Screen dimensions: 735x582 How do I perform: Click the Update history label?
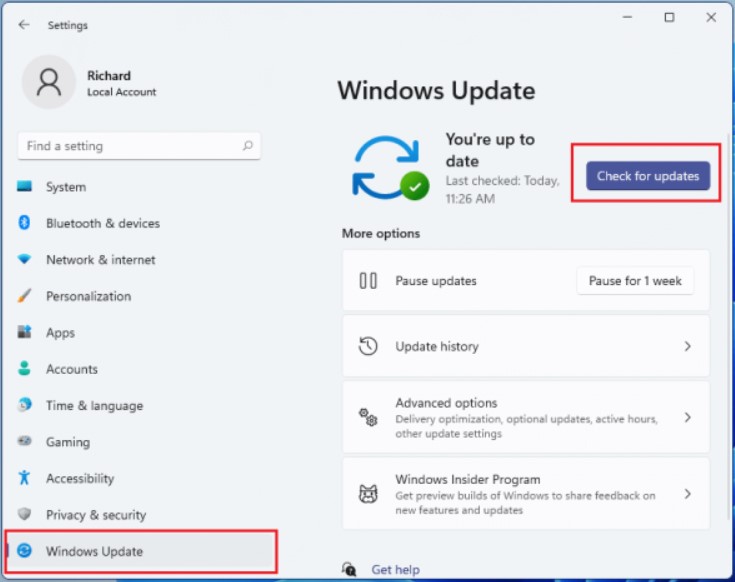[x=437, y=346]
